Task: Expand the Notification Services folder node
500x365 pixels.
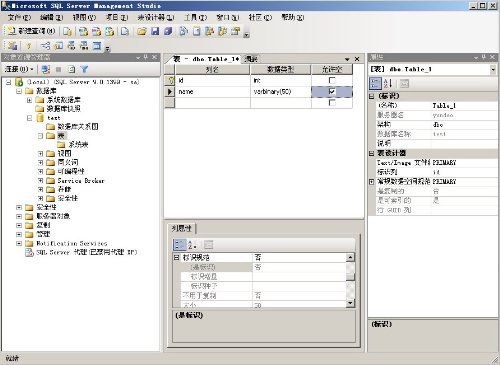Action: pos(19,243)
